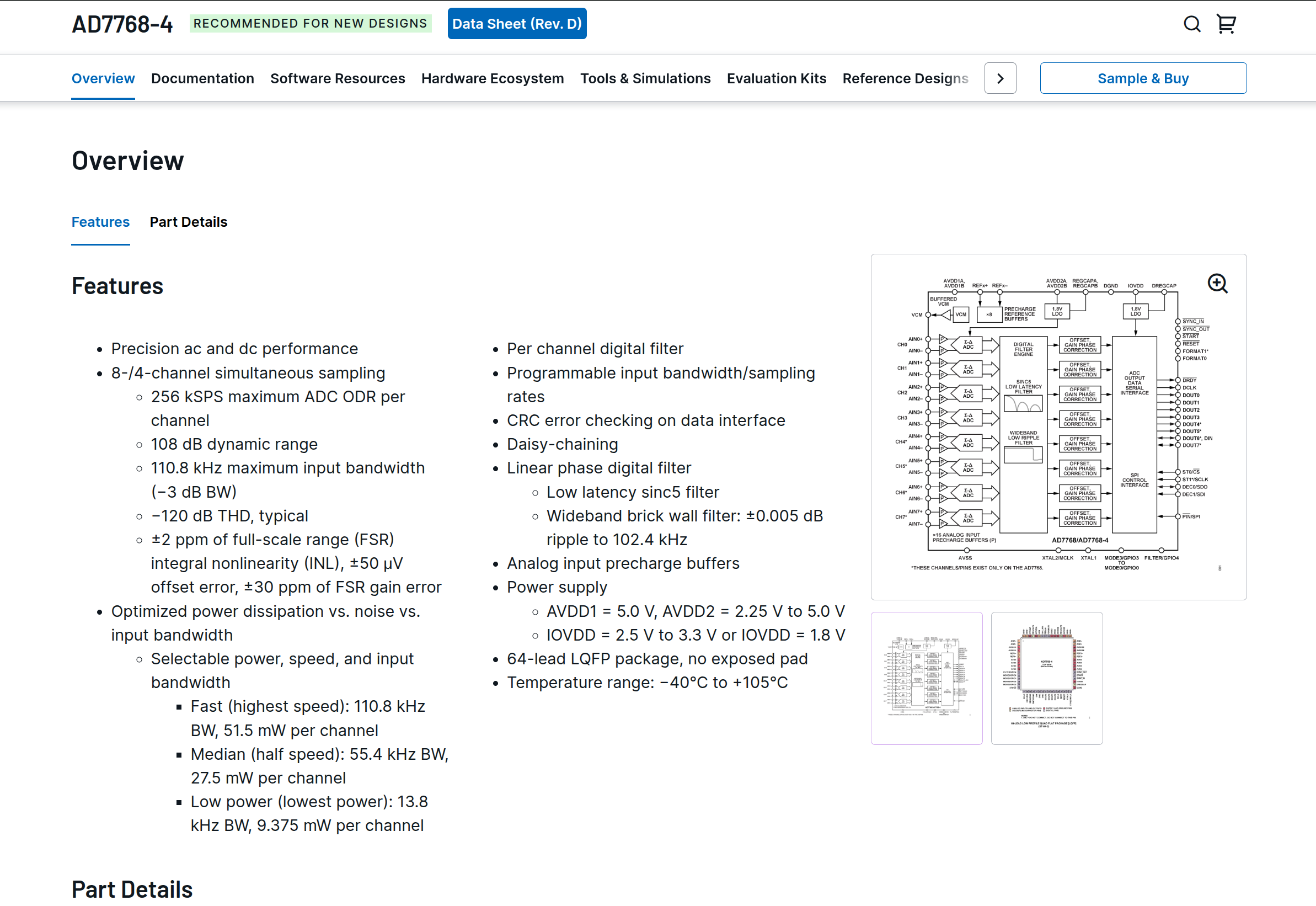
Task: Open the Software Resources tab
Action: [x=337, y=78]
